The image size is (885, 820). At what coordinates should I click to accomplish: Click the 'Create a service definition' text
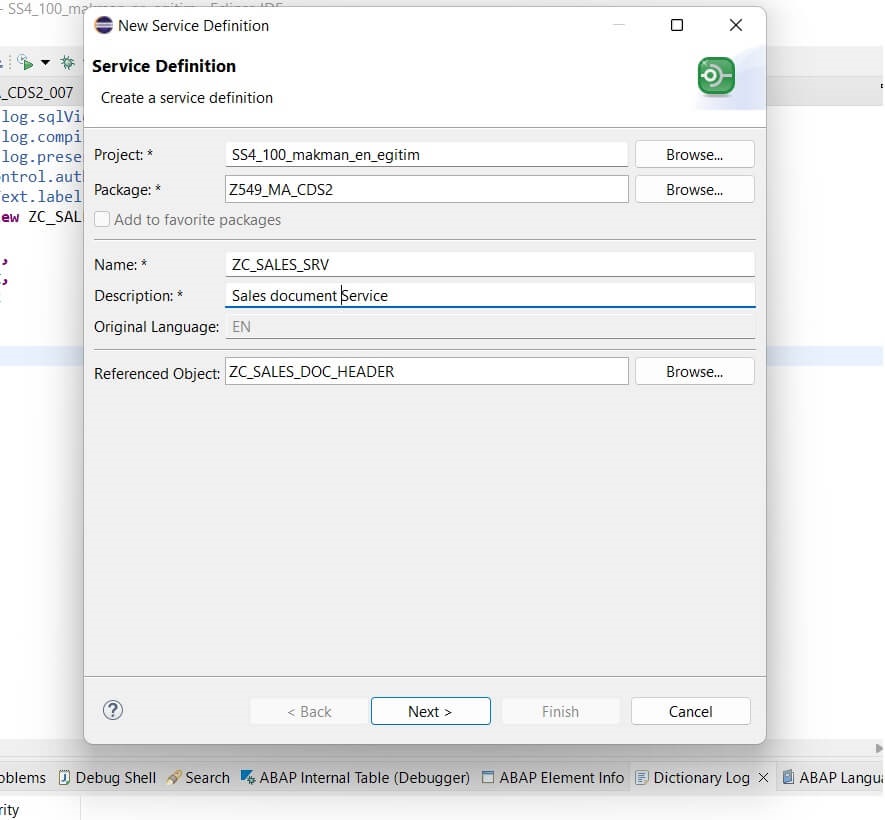click(186, 98)
